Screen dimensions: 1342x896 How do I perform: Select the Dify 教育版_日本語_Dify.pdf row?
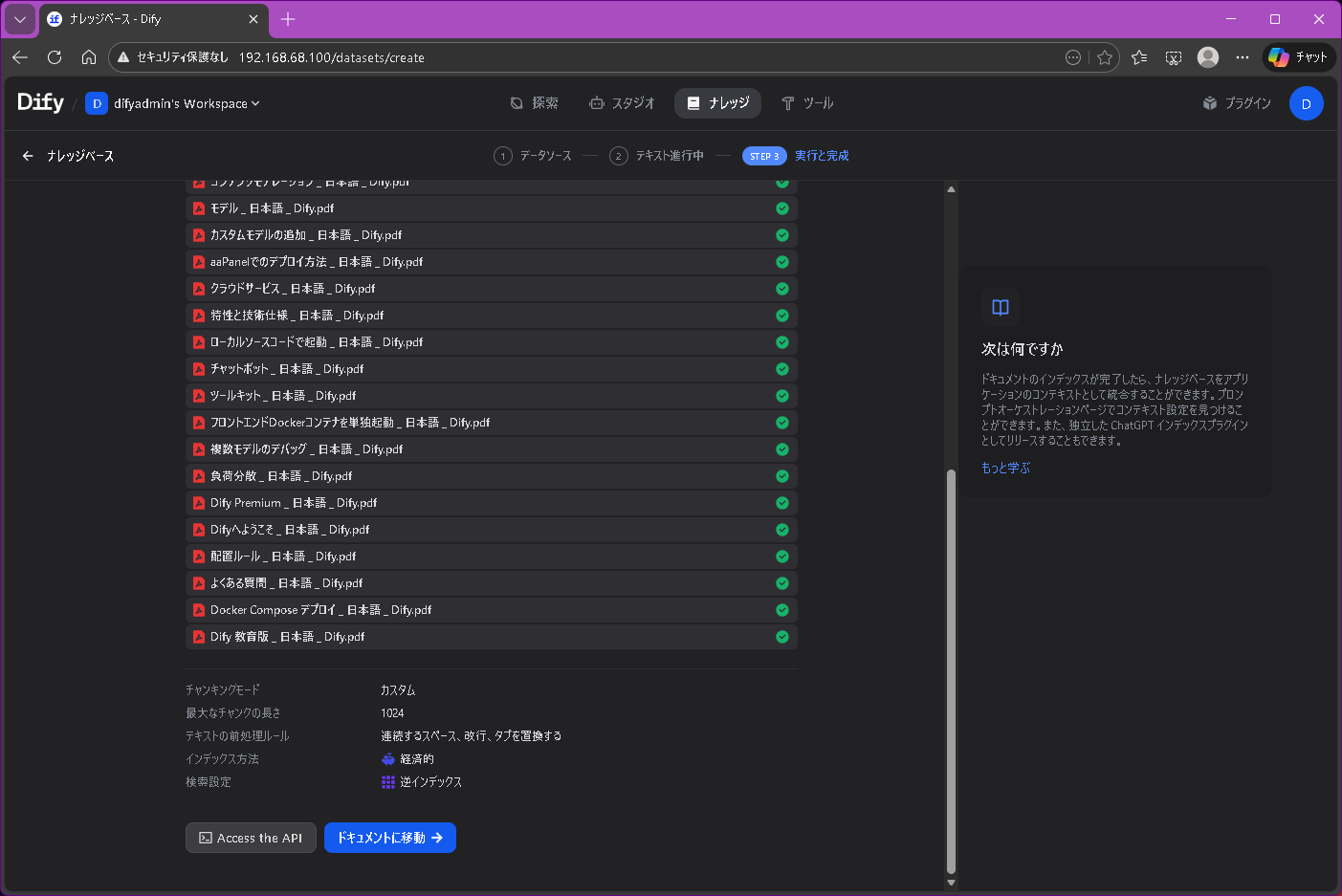492,637
